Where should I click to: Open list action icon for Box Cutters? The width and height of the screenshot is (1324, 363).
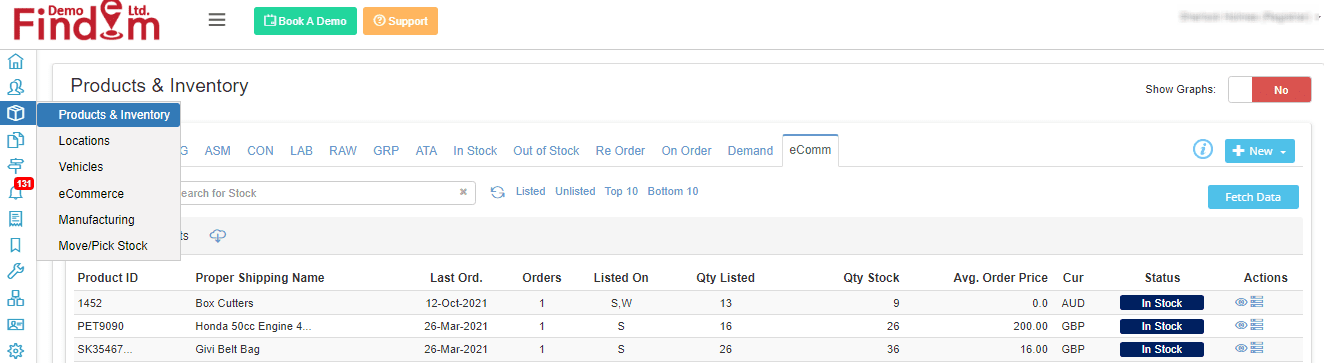click(x=1257, y=302)
